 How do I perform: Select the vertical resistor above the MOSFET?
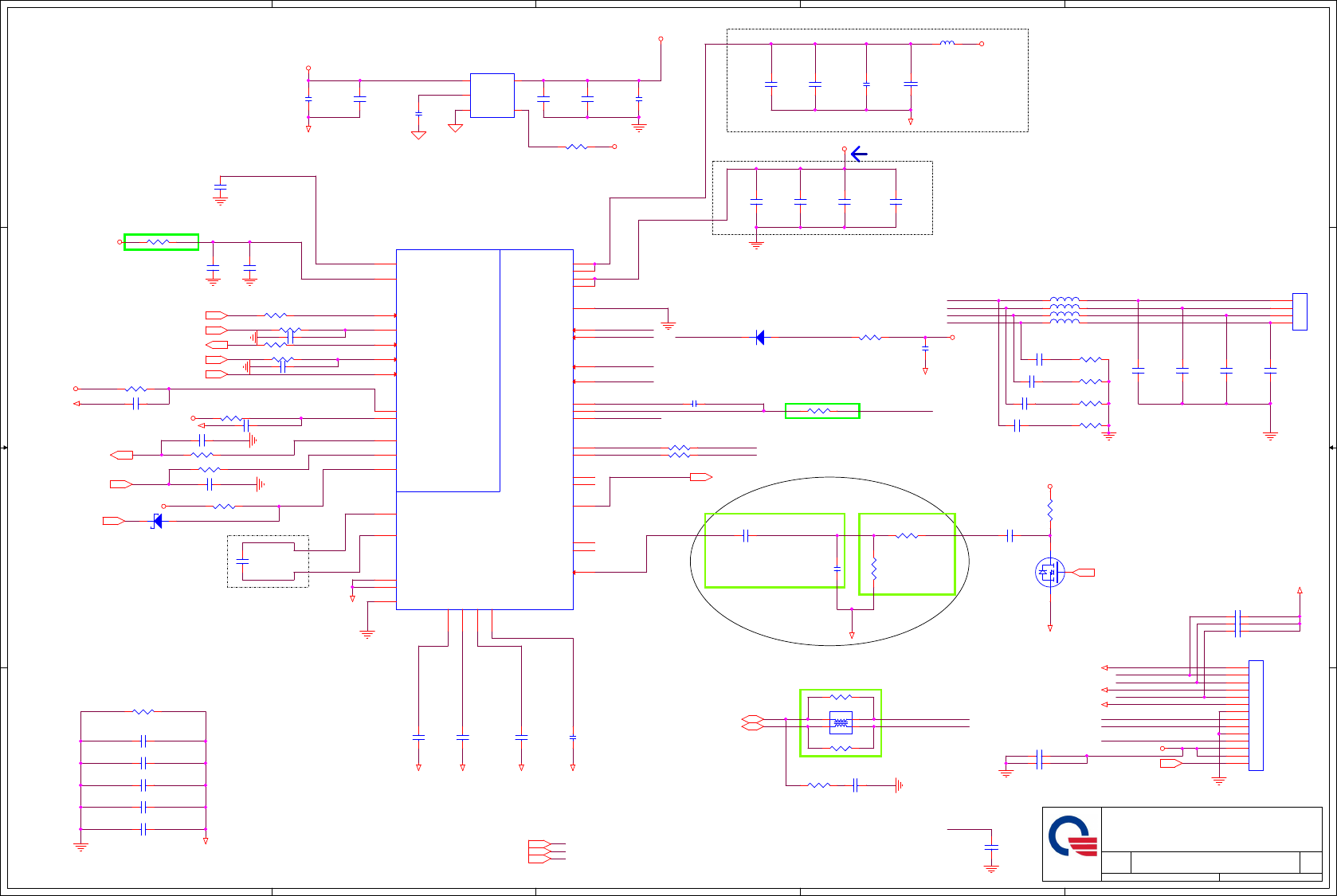click(1050, 511)
